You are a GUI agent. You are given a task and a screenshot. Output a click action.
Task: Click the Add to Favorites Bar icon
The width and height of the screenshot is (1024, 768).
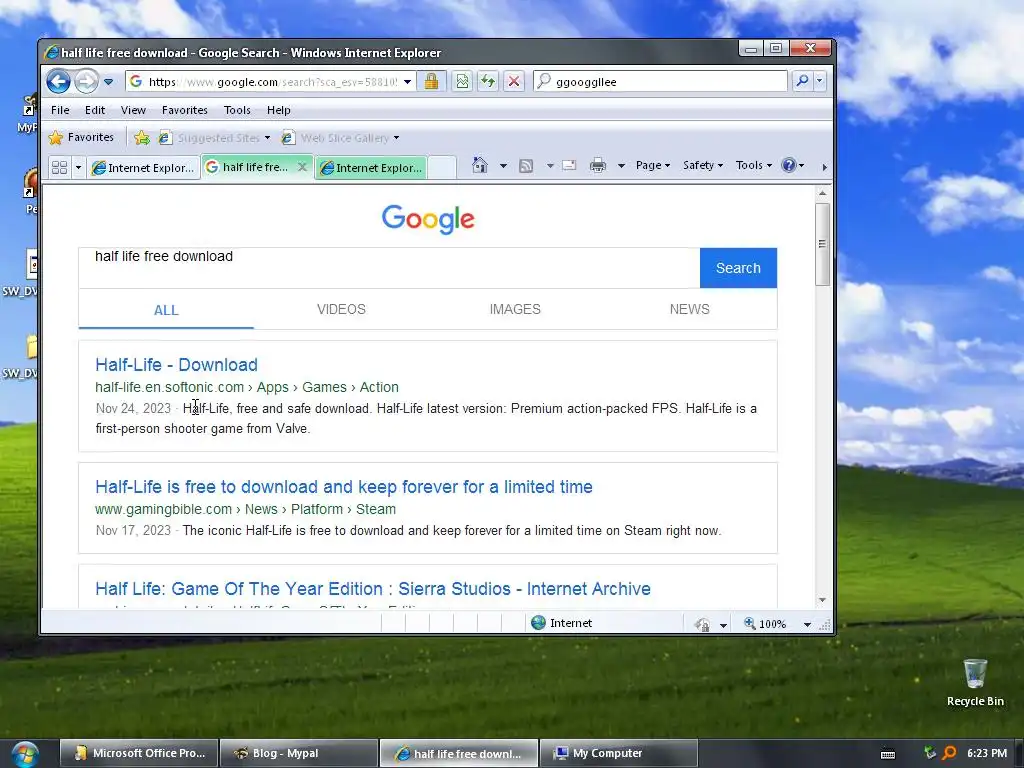141,137
